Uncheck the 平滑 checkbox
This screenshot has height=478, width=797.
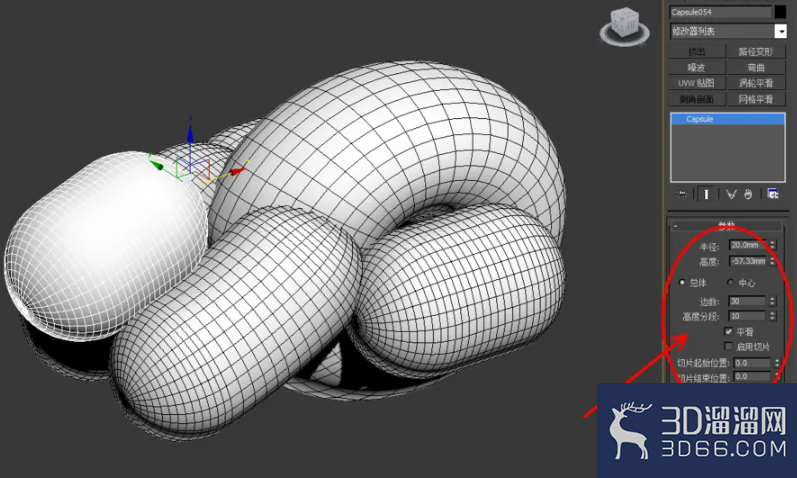[x=728, y=332]
